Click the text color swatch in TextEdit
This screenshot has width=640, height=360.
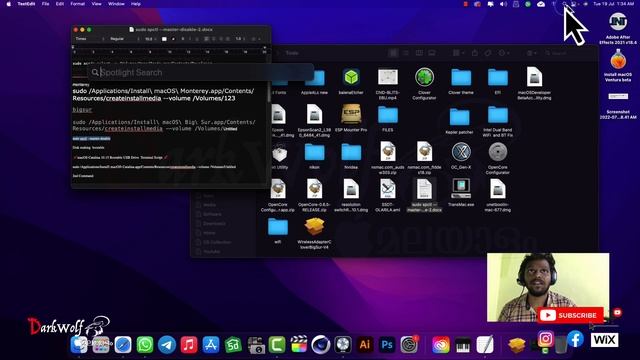pyautogui.click(x=164, y=39)
